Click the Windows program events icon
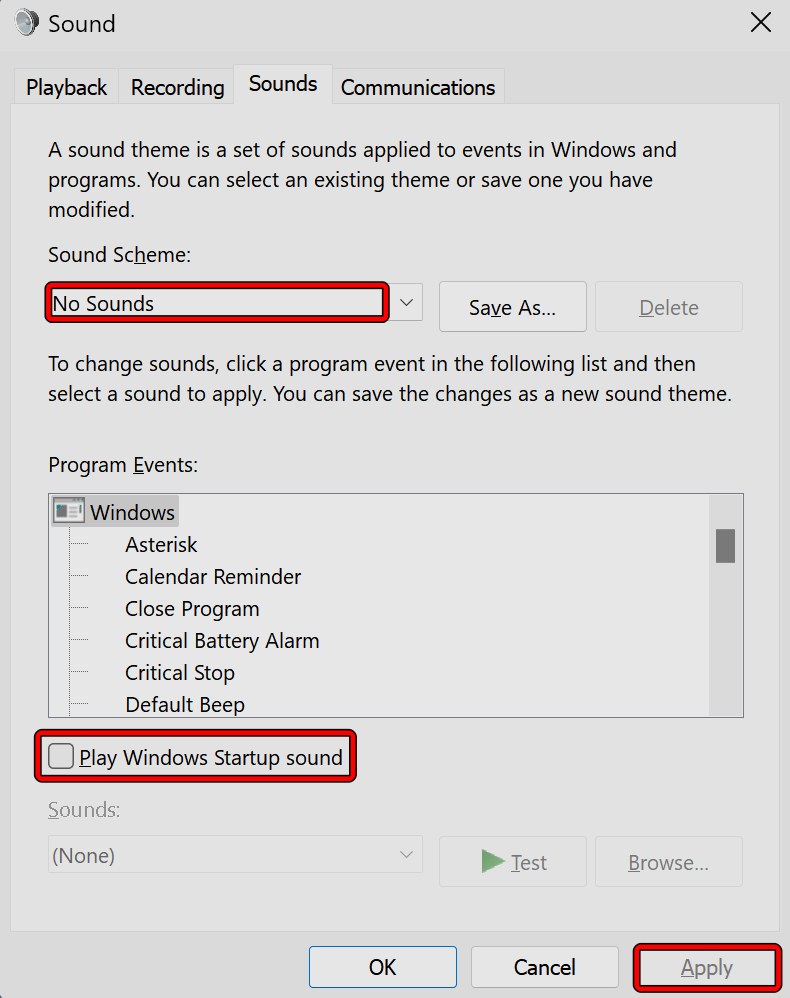 (68, 512)
